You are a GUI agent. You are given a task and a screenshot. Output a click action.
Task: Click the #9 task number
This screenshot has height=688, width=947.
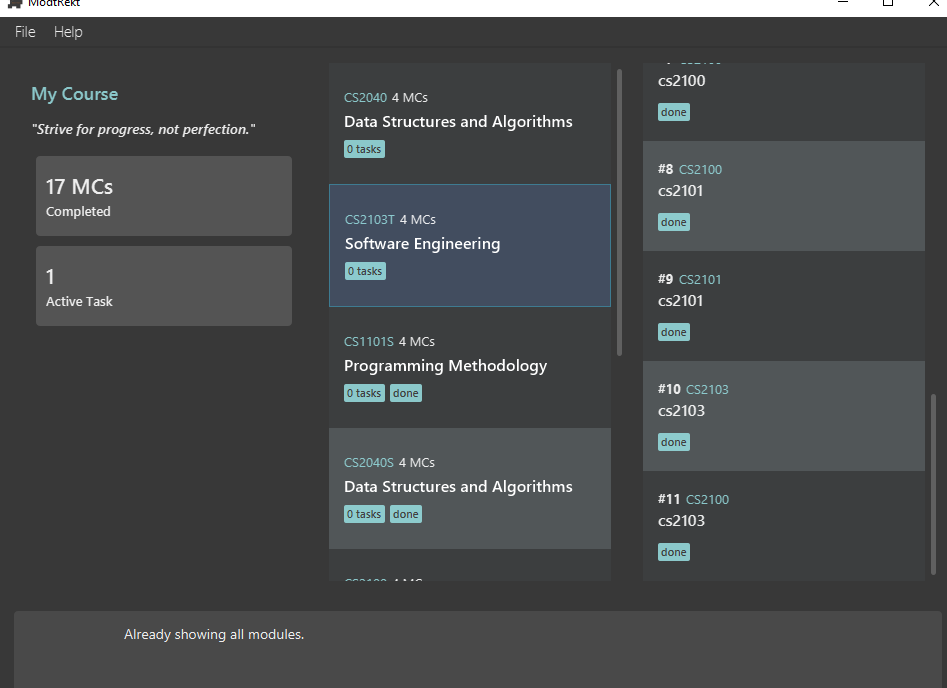pyautogui.click(x=666, y=280)
